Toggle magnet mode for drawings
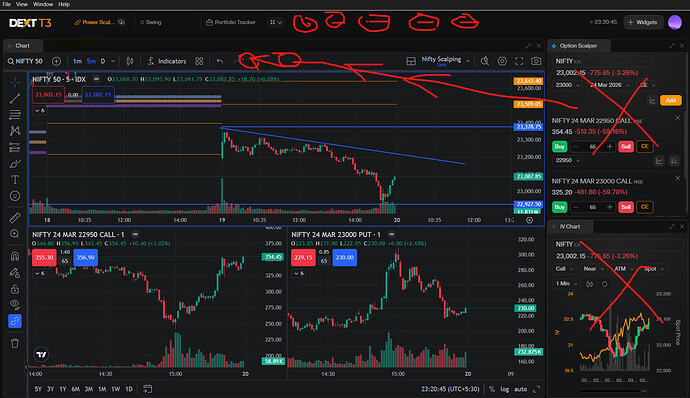 pyautogui.click(x=15, y=256)
